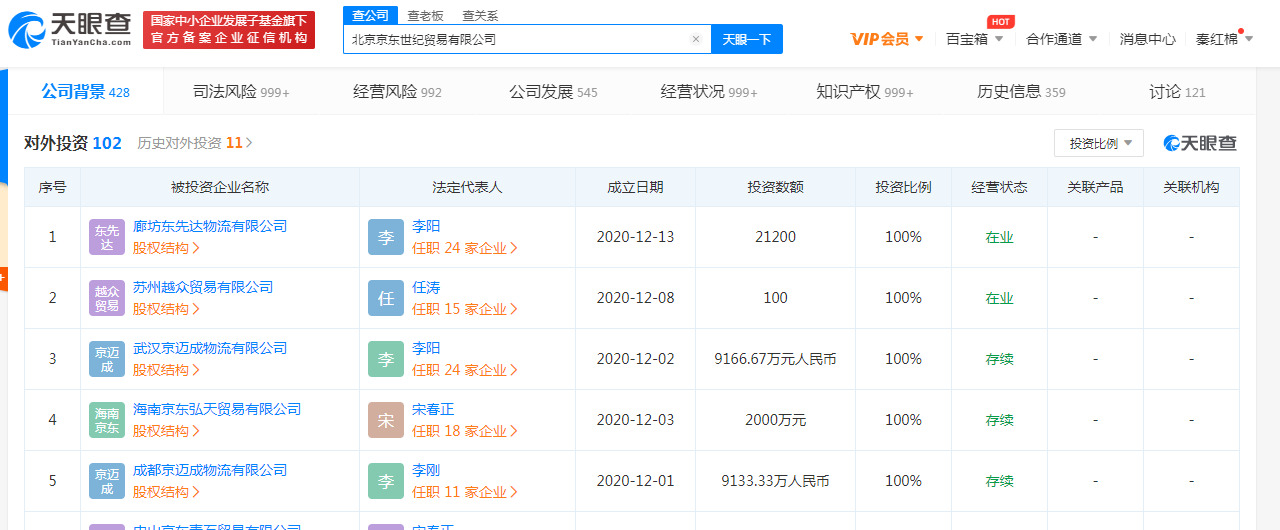Open 苏州越众贸易 company logo badge

click(x=107, y=298)
